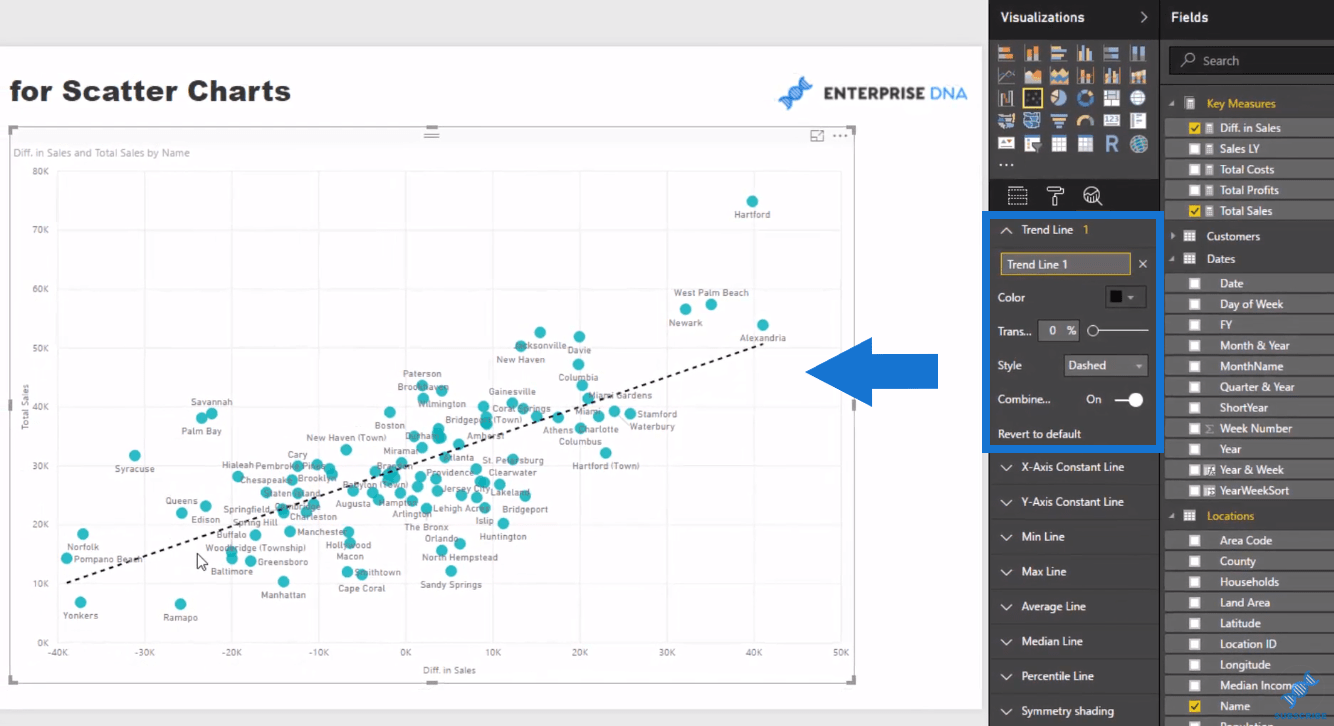Select the scatter chart visual icon

point(1033,98)
